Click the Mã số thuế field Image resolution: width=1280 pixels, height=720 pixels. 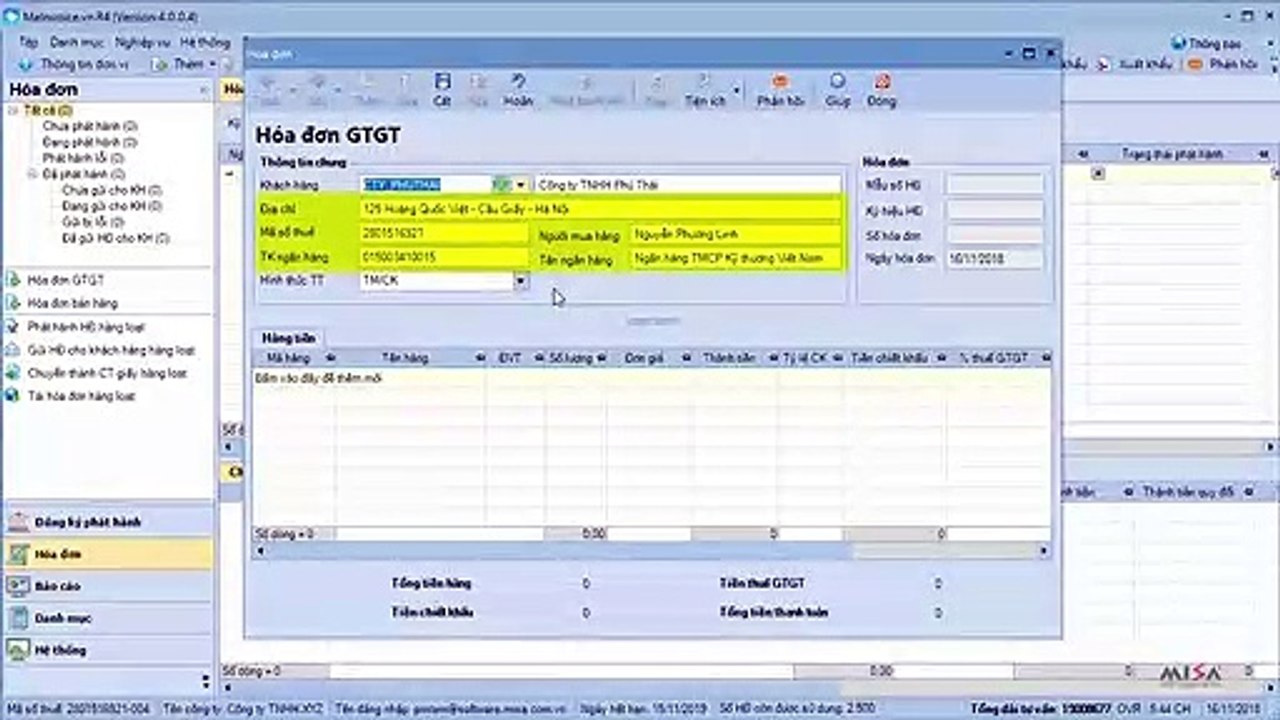click(x=443, y=234)
